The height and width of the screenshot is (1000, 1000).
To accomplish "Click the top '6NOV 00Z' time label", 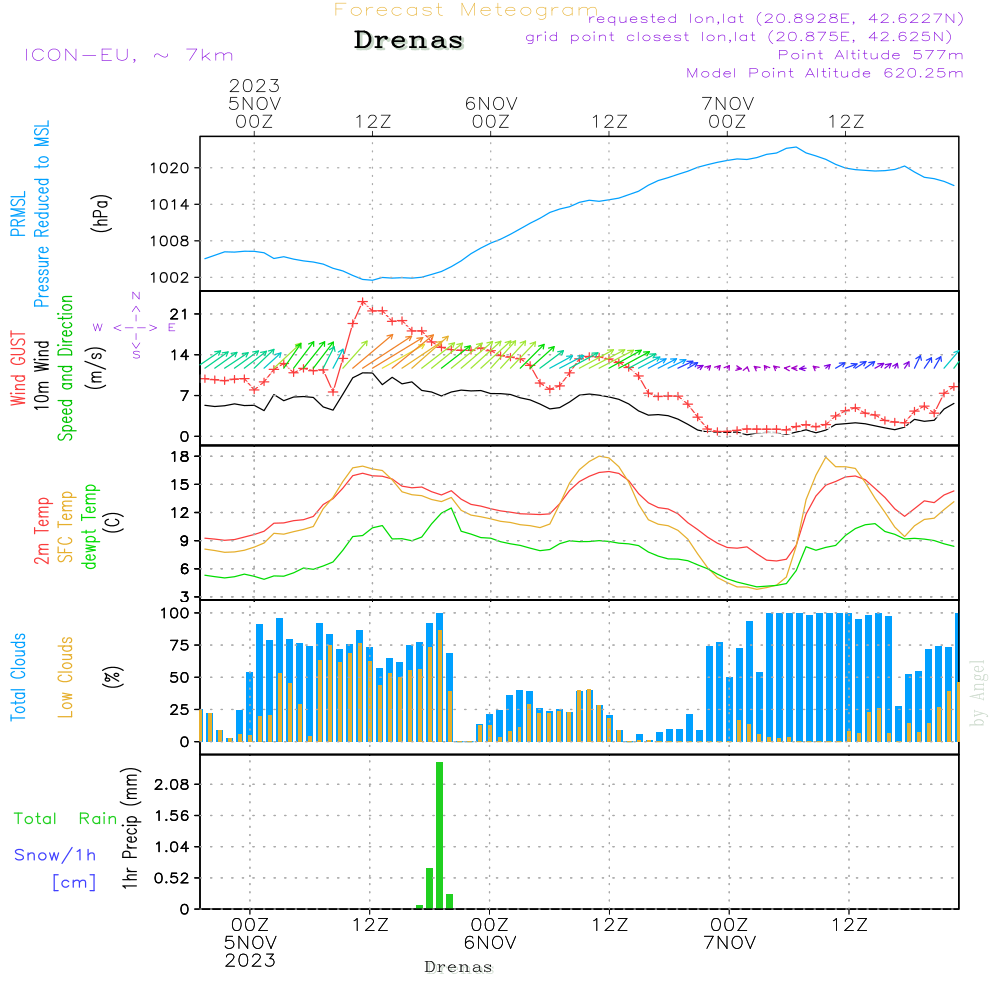I will point(490,112).
